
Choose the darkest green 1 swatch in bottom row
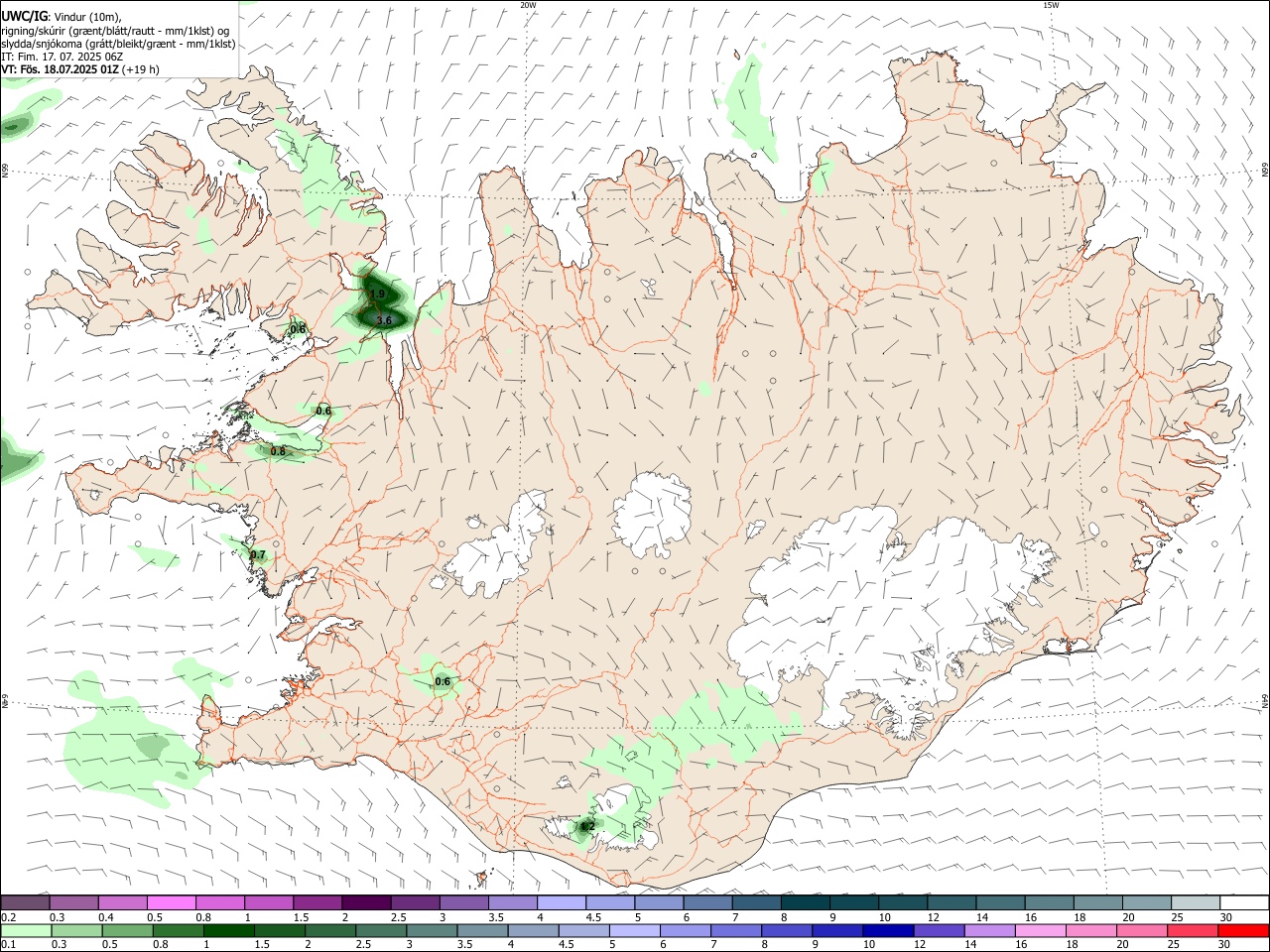point(227,930)
